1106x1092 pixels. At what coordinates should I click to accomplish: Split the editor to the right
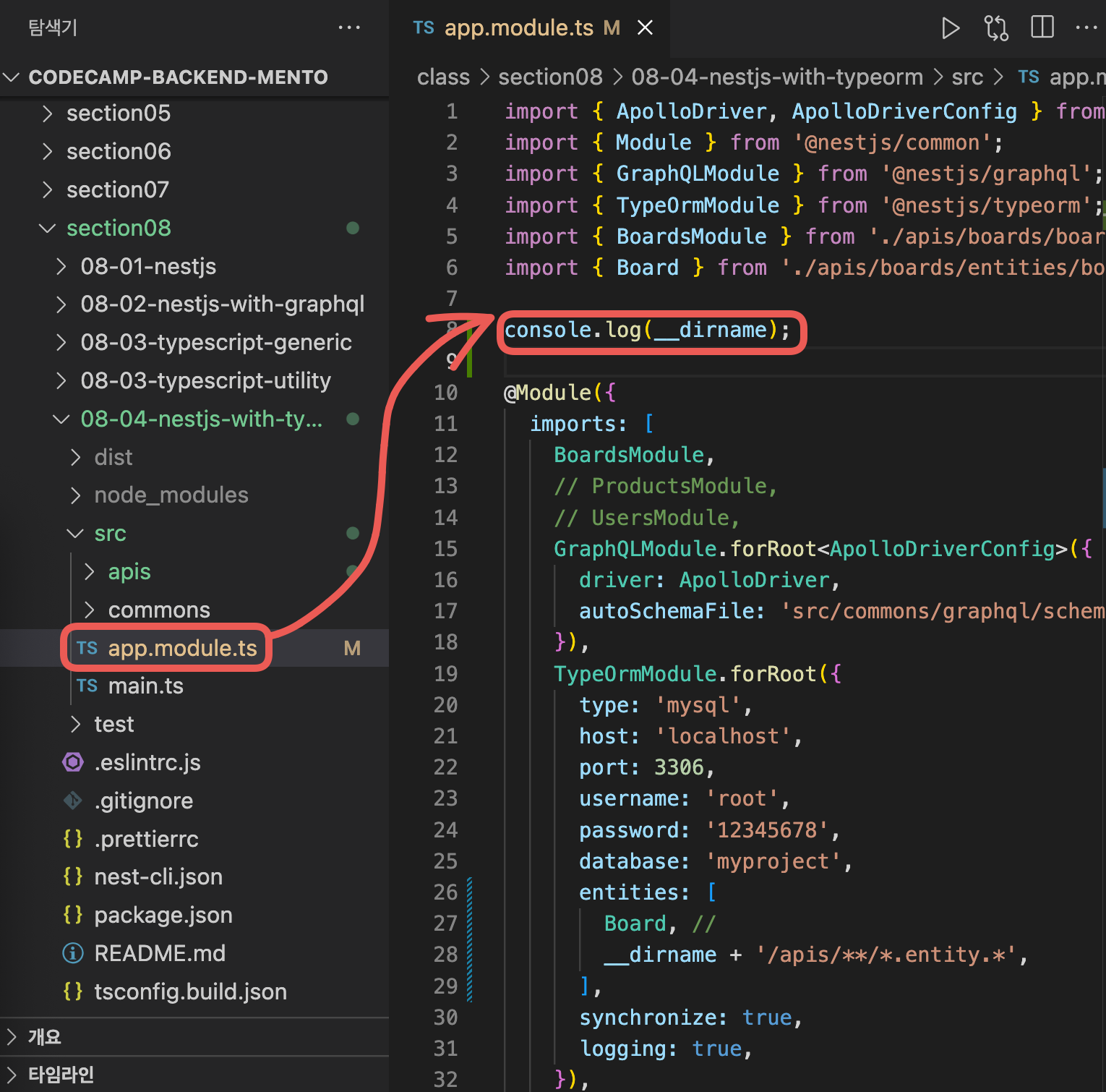pyautogui.click(x=1042, y=27)
